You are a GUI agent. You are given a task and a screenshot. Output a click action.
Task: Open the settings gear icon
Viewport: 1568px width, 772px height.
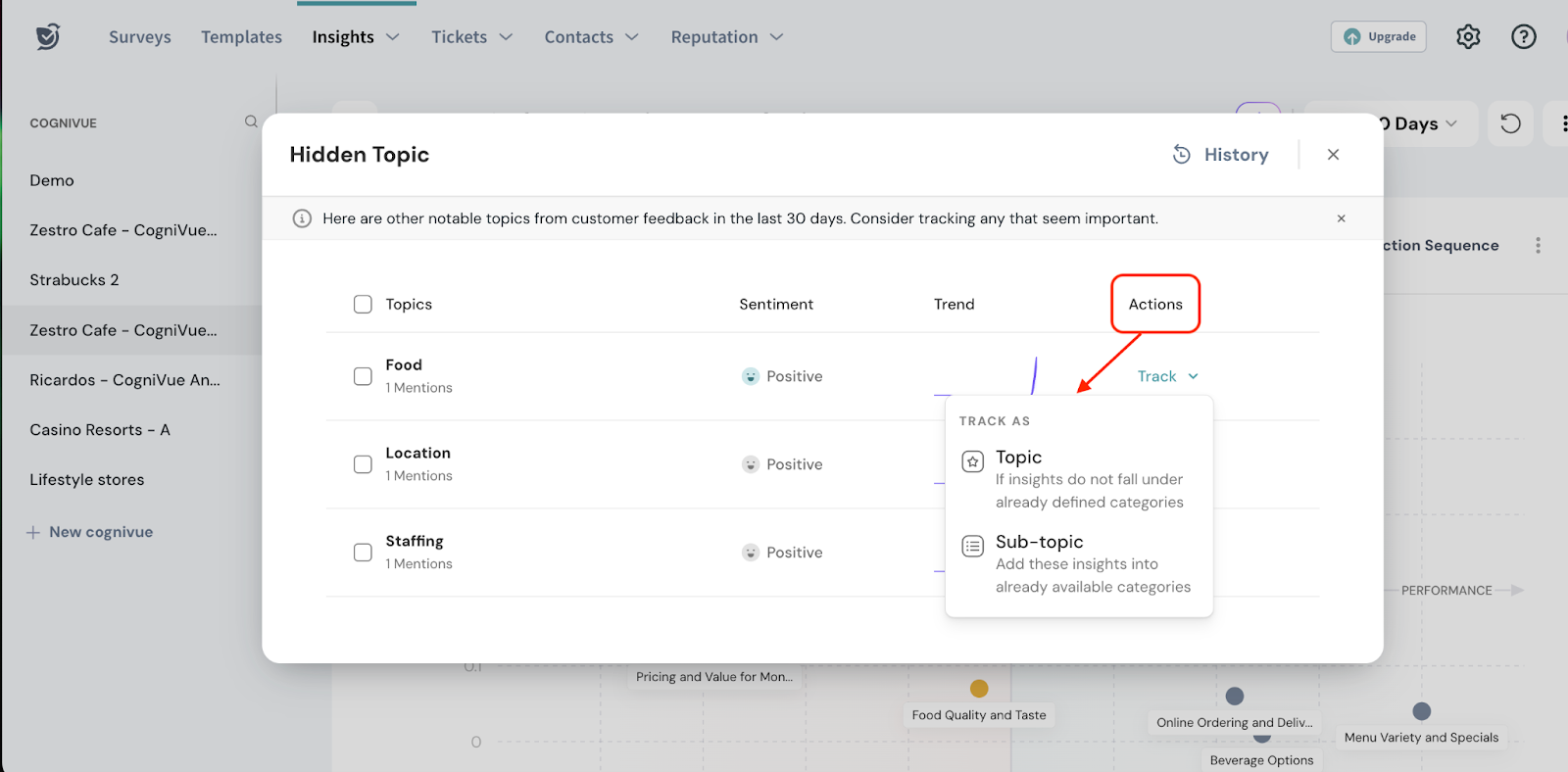point(1468,37)
